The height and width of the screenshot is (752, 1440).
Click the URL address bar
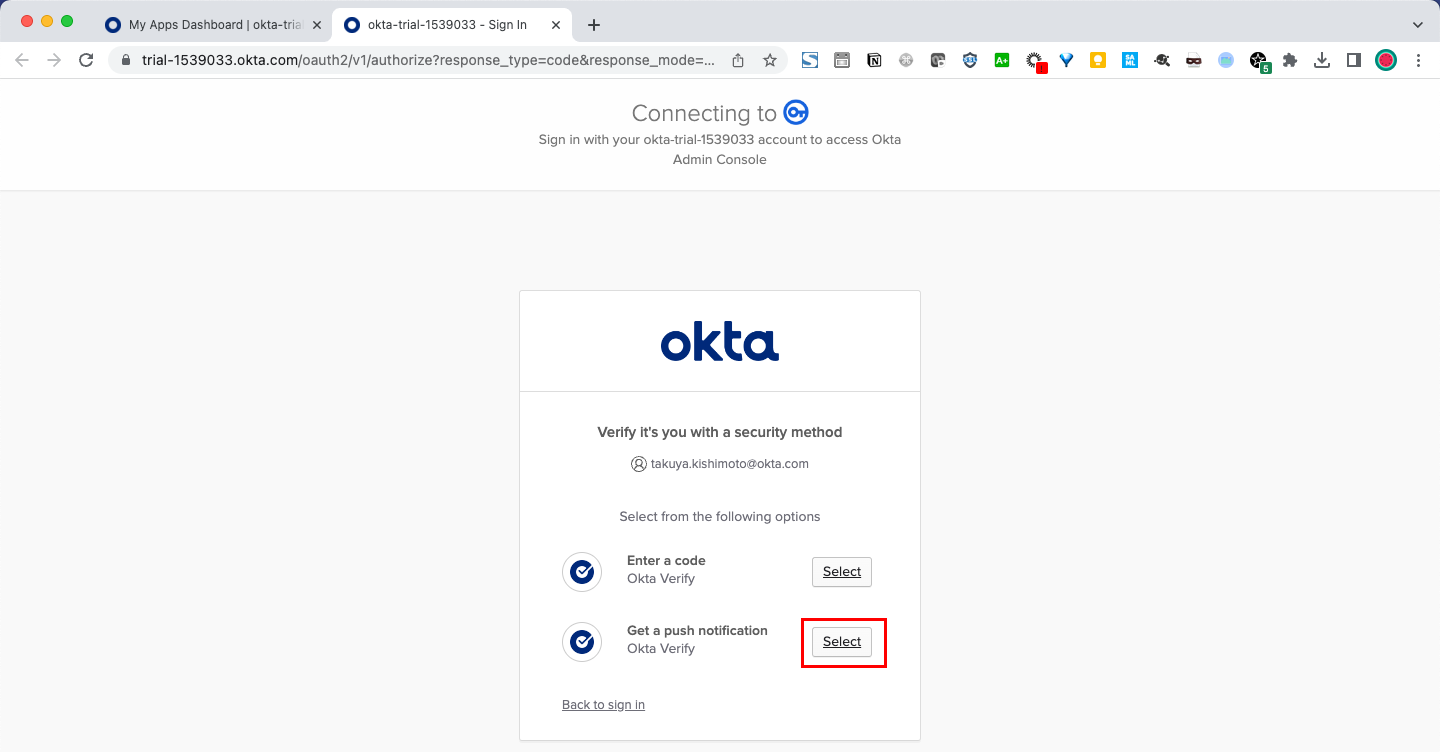(428, 60)
